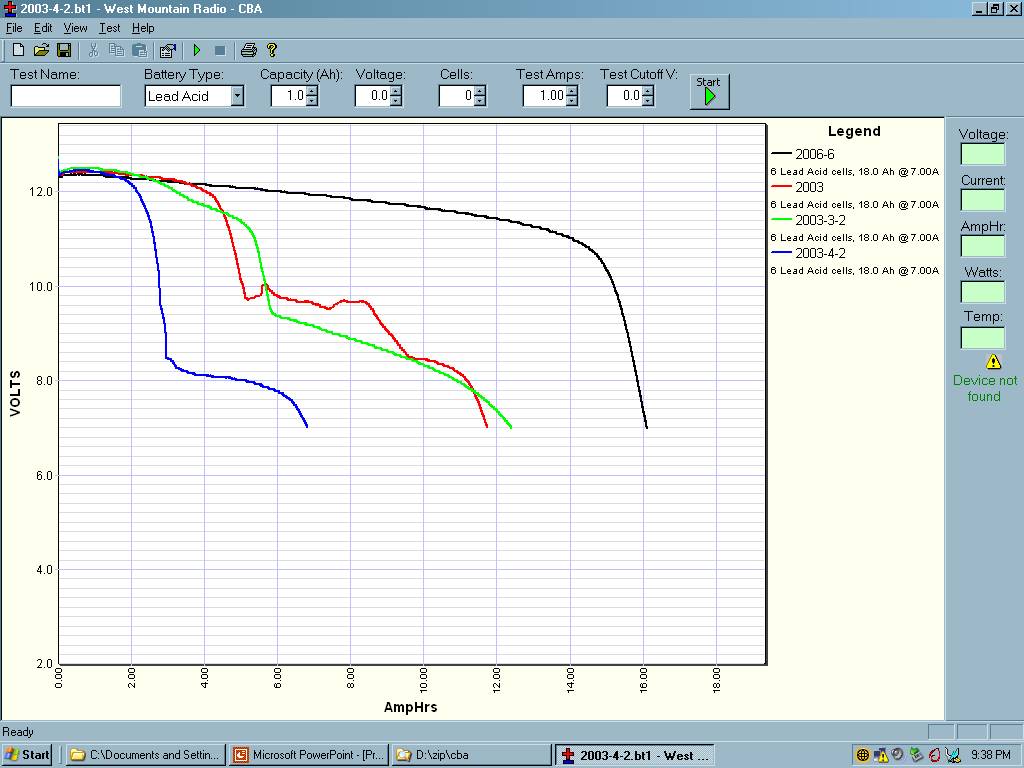Decrease the Cells spinner value
The image size is (1024, 768).
[480, 101]
